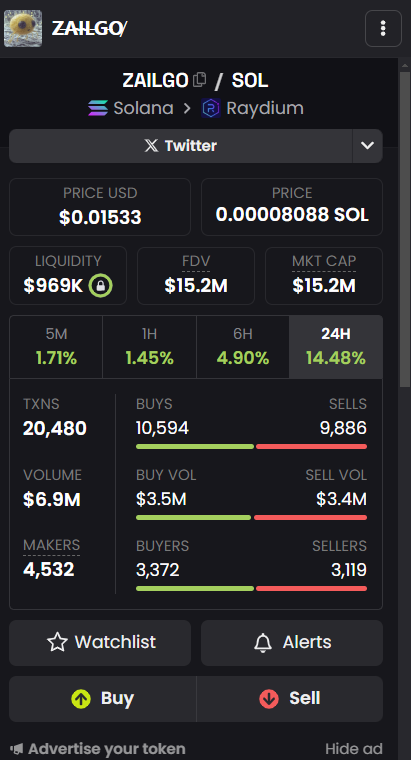Click Hide ad link
This screenshot has height=760, width=411.
coord(354,749)
